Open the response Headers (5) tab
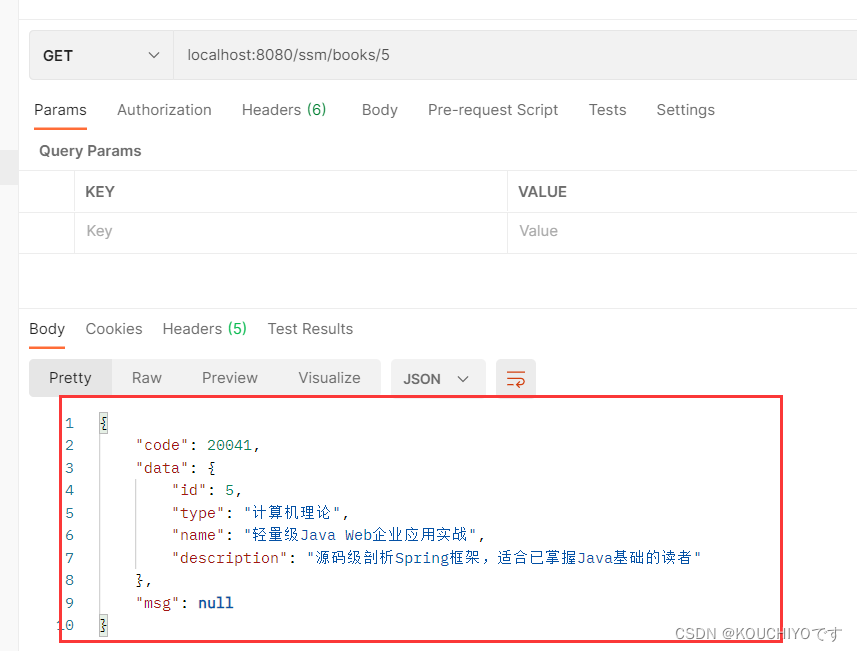 pyautogui.click(x=204, y=329)
